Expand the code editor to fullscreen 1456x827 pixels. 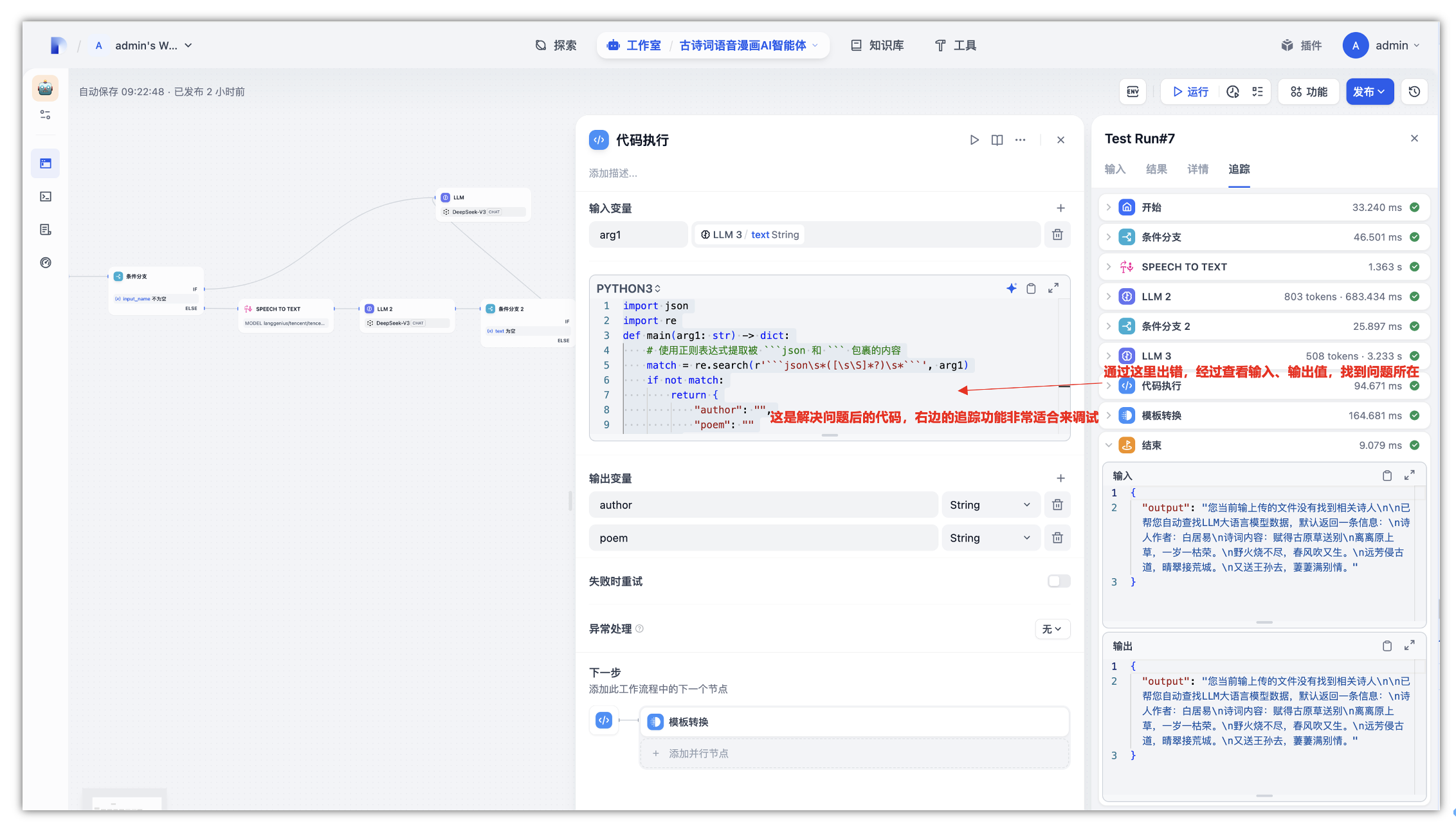(x=1053, y=288)
